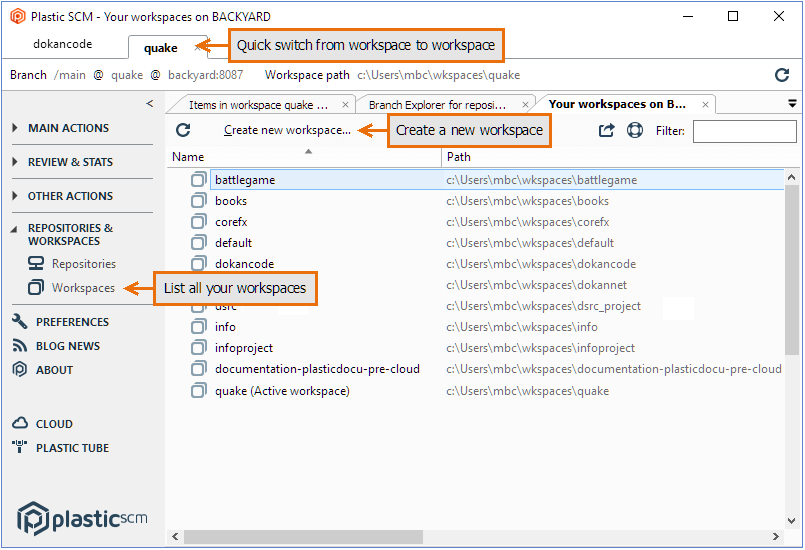
Task: Click the horizontal scrollbar right arrow
Action: (776, 537)
